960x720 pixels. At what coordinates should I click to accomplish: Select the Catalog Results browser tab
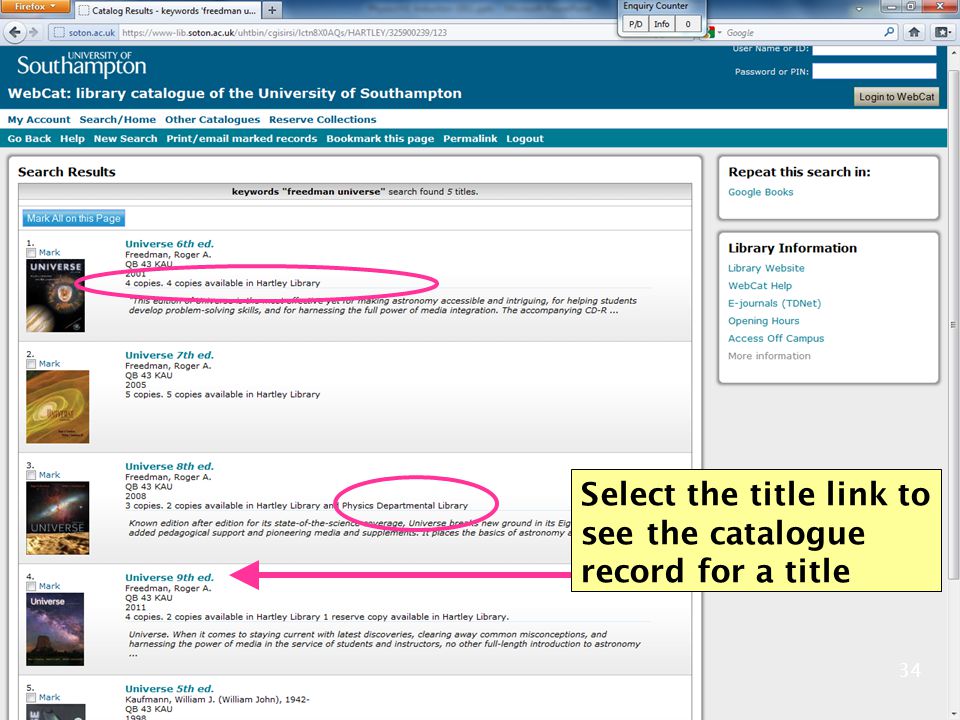pyautogui.click(x=168, y=10)
